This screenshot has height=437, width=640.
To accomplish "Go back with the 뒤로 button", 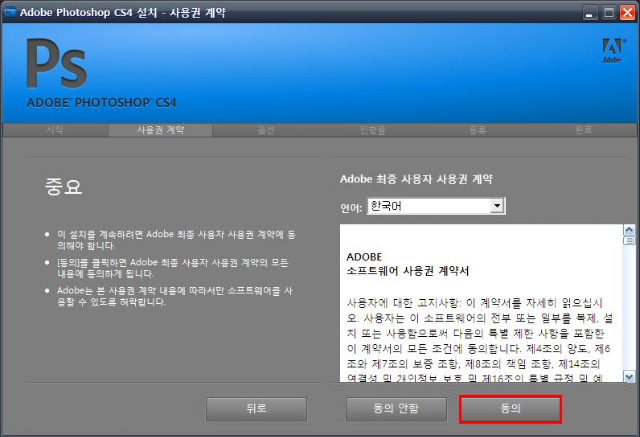I will [256, 409].
